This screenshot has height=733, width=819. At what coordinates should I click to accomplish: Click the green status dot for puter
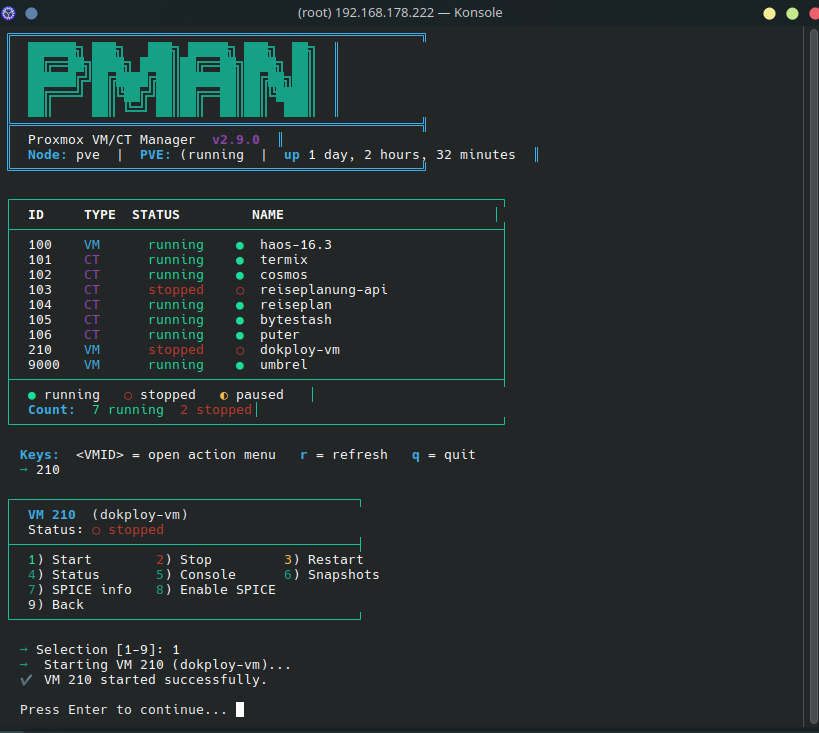click(x=240, y=335)
